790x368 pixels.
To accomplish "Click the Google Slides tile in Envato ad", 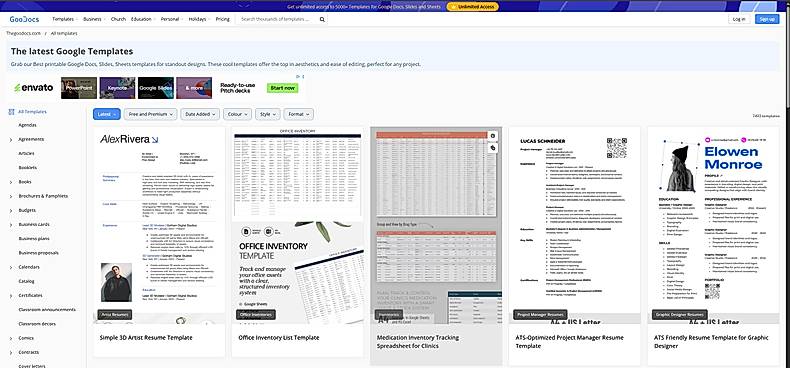I will point(156,88).
